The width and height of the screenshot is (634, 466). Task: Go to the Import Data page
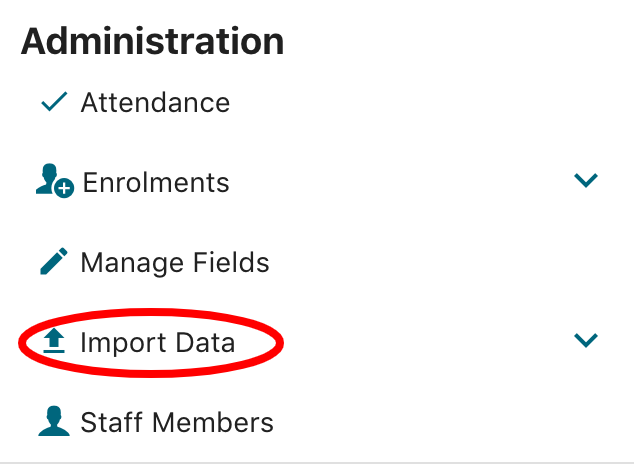[x=157, y=343]
